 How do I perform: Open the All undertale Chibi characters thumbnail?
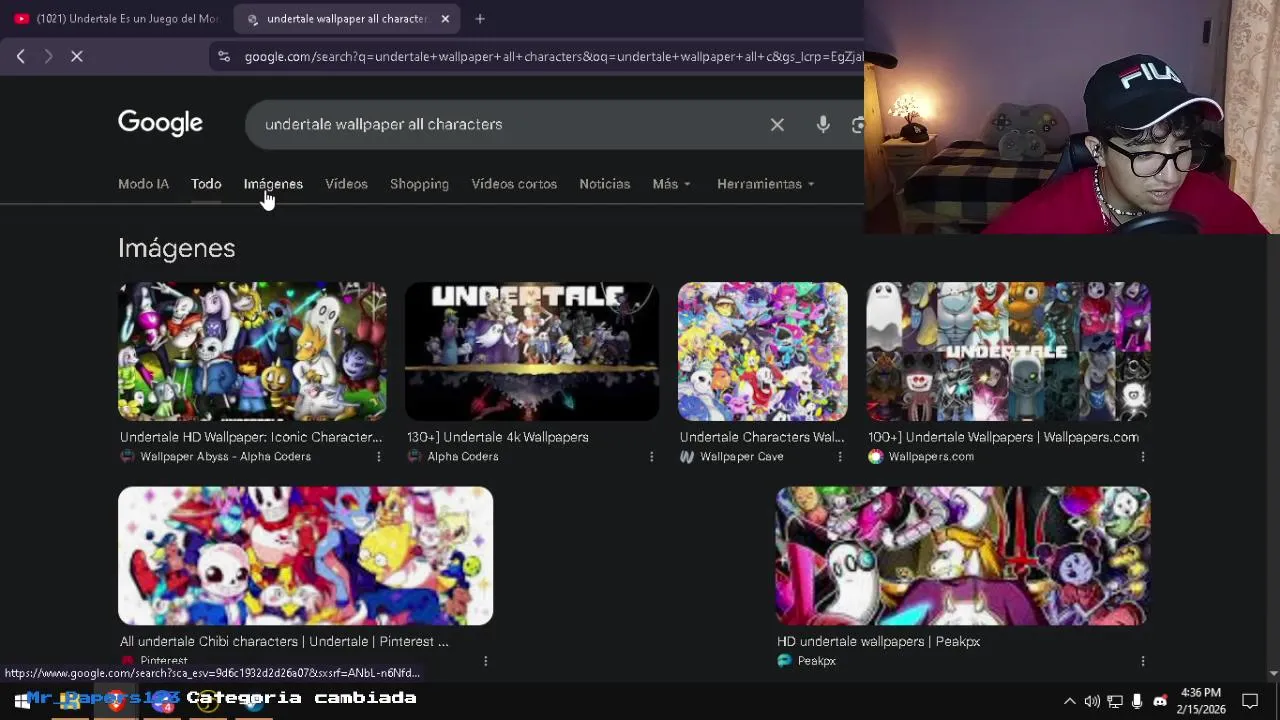(305, 556)
